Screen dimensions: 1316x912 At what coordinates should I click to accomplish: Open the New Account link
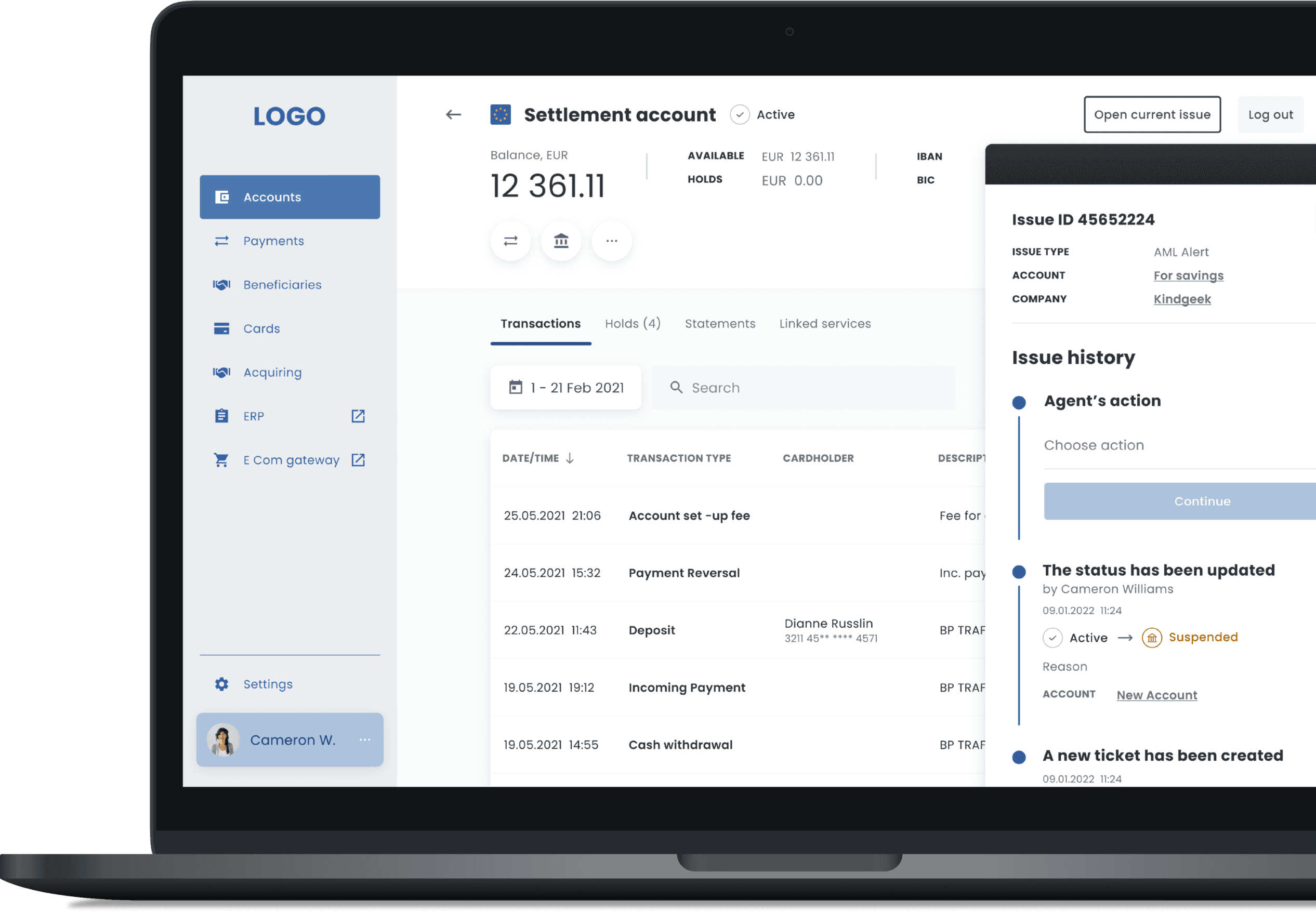tap(1156, 695)
